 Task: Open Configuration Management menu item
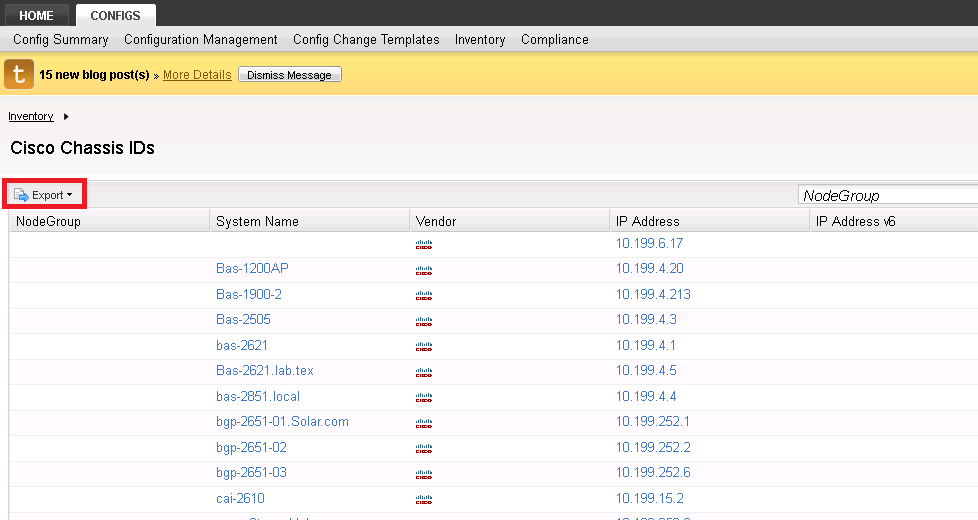click(201, 39)
